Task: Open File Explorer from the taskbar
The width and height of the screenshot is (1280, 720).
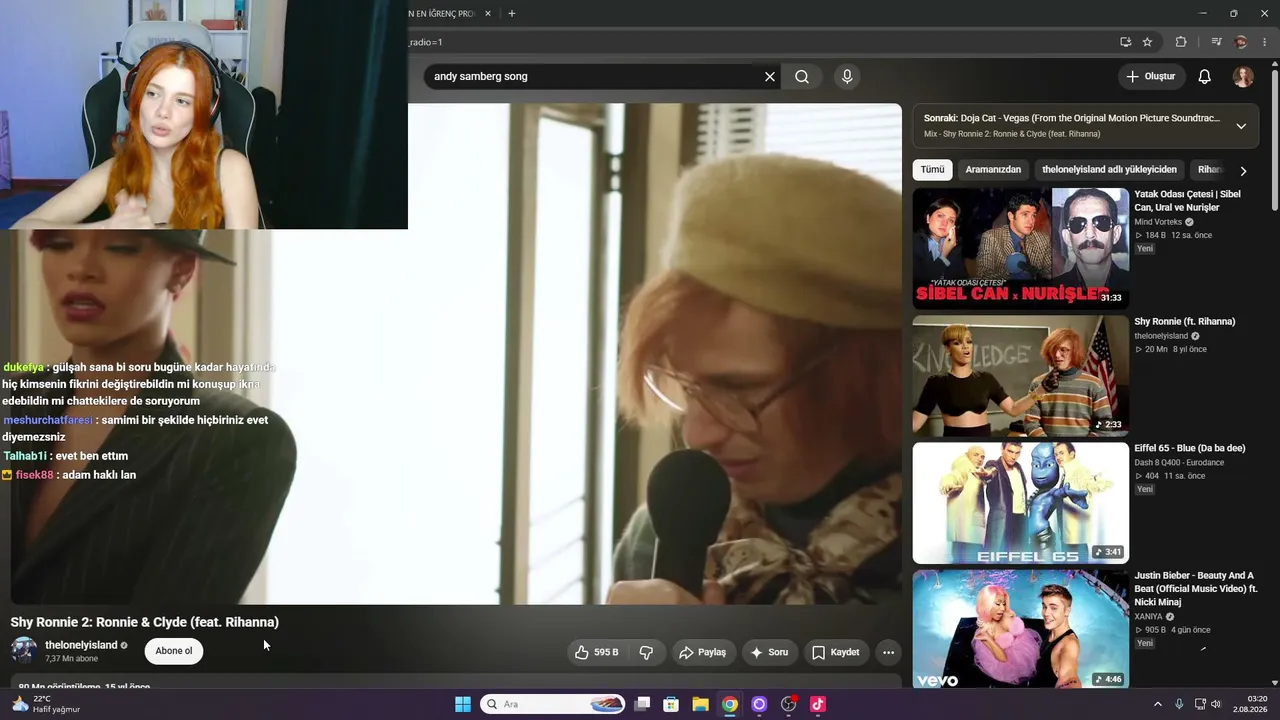Action: (x=700, y=704)
